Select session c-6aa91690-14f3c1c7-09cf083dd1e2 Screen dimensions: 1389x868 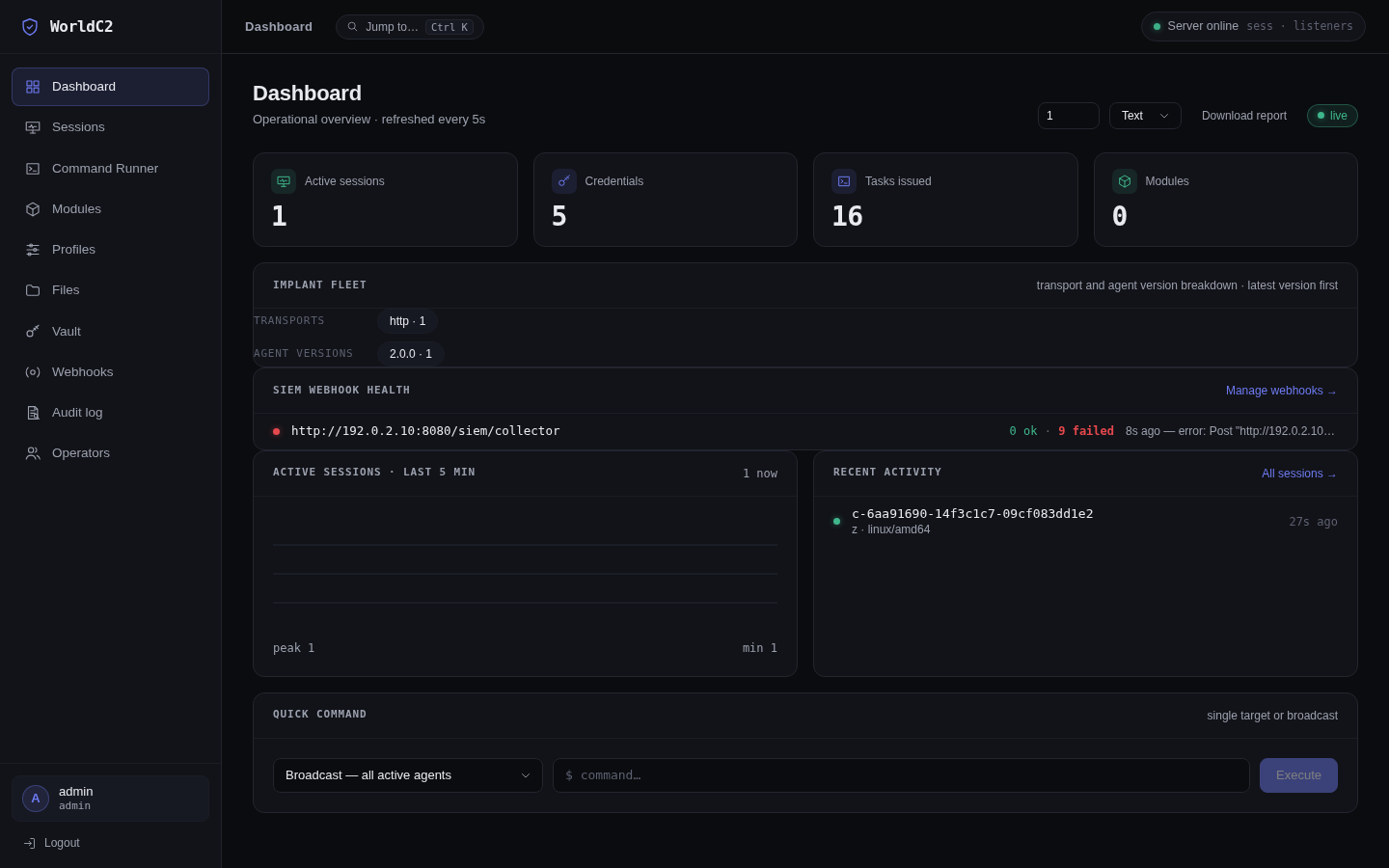(x=1085, y=522)
